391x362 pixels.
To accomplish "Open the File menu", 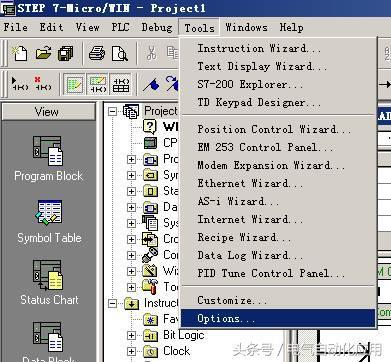I will pos(16,27).
